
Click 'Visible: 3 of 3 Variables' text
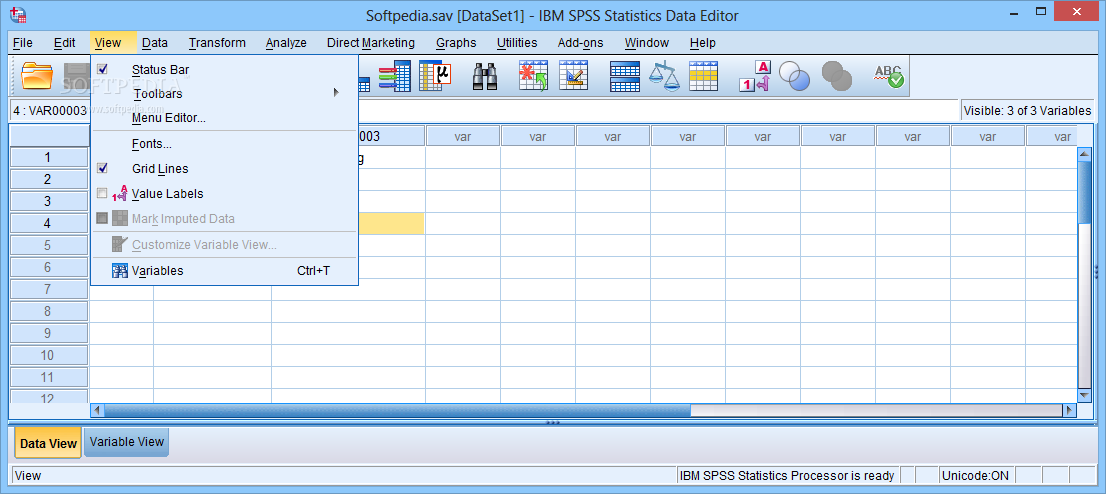1027,111
